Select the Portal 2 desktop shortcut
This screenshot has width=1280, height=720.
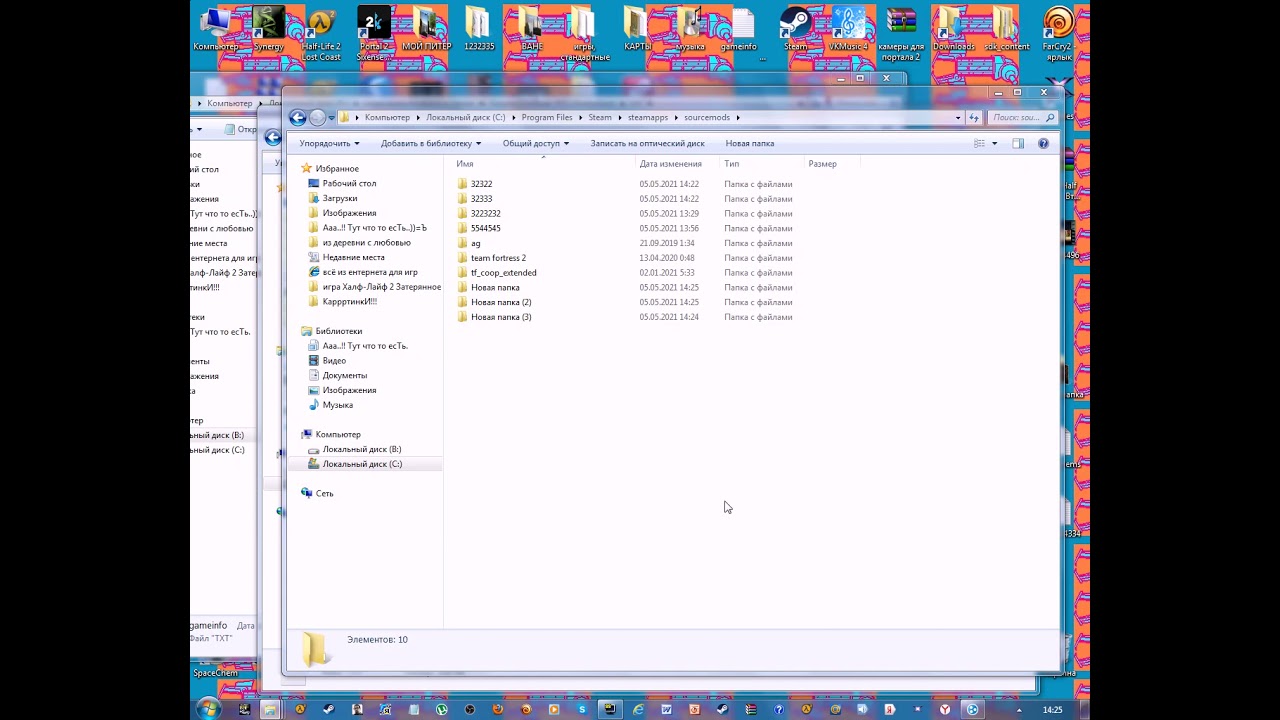[373, 33]
